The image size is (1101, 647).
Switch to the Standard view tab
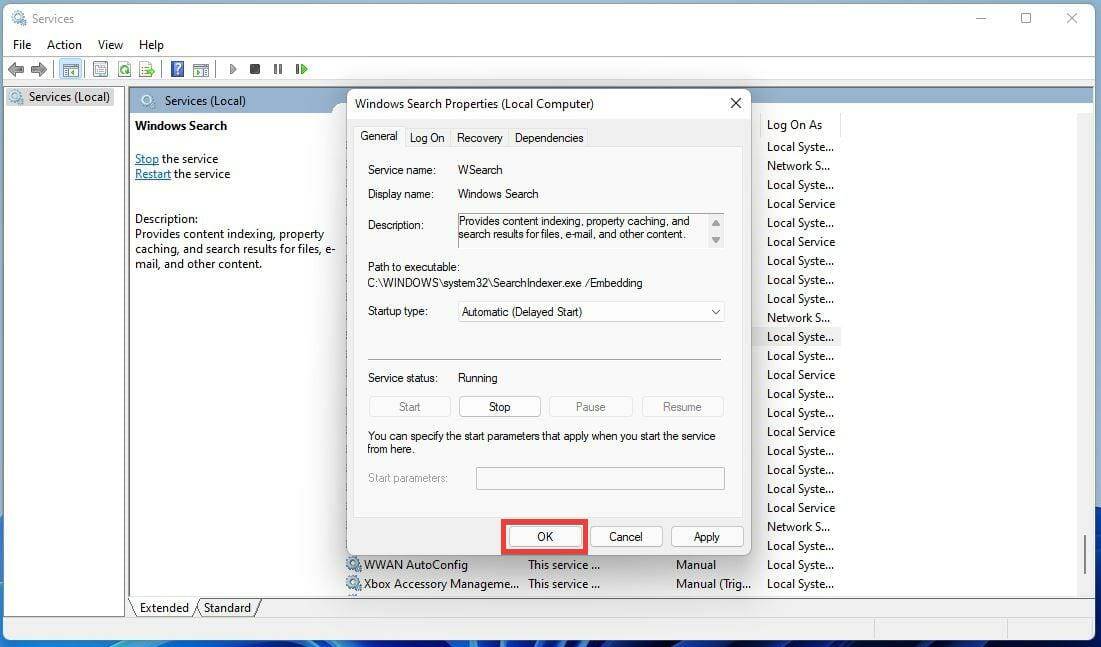(228, 607)
